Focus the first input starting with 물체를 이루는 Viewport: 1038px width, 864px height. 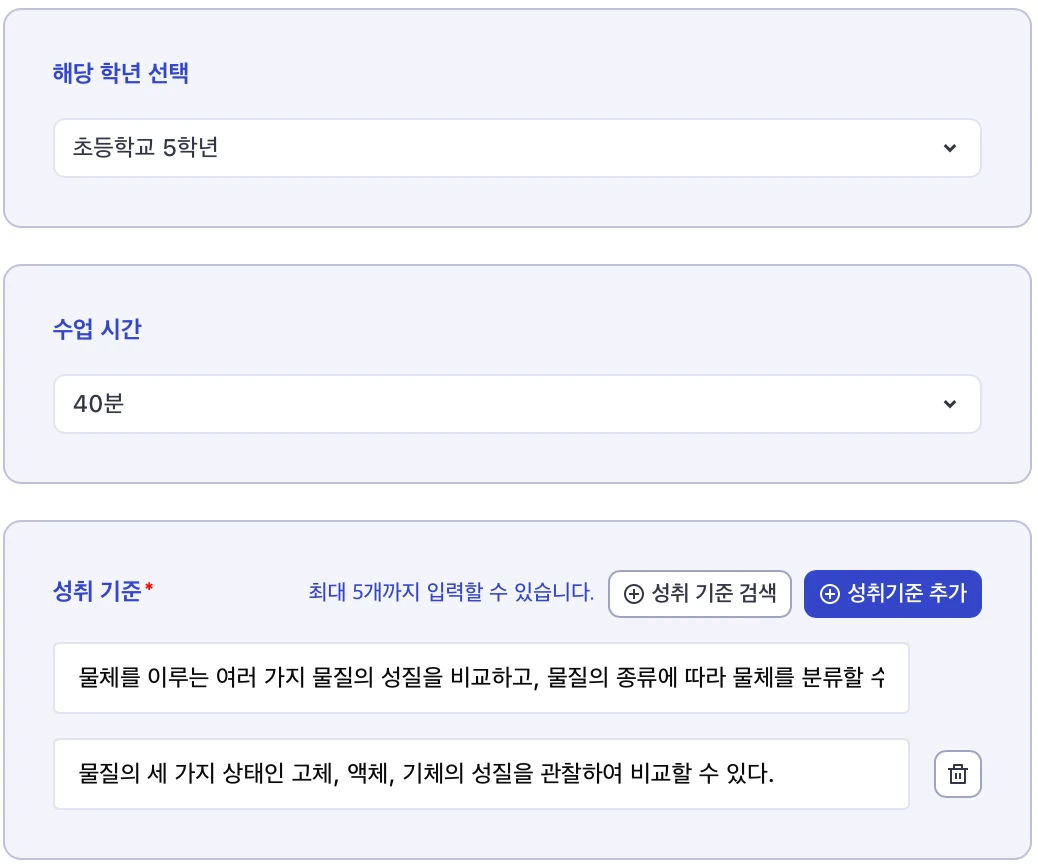481,678
